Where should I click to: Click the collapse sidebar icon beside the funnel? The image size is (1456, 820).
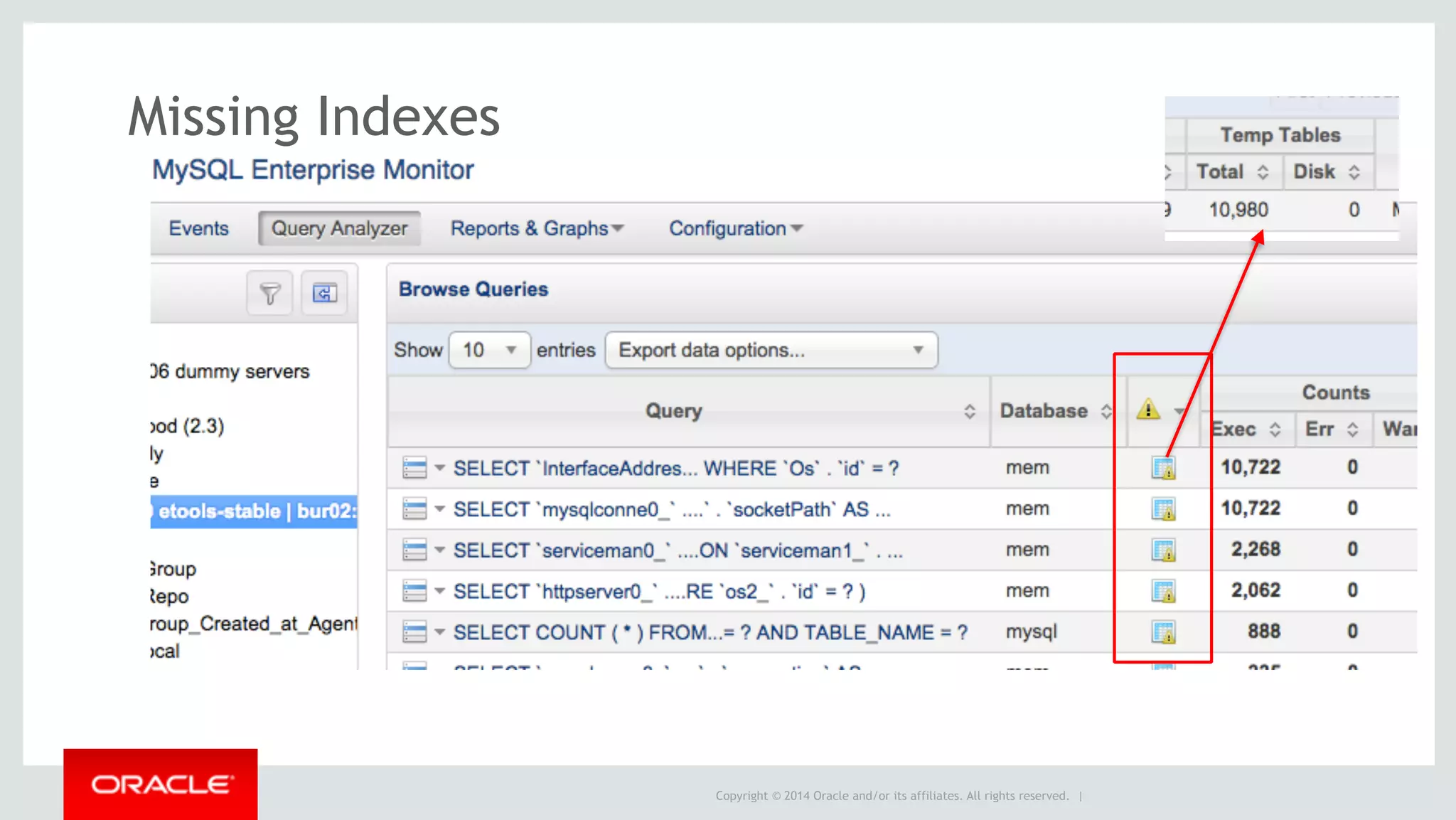pos(324,293)
